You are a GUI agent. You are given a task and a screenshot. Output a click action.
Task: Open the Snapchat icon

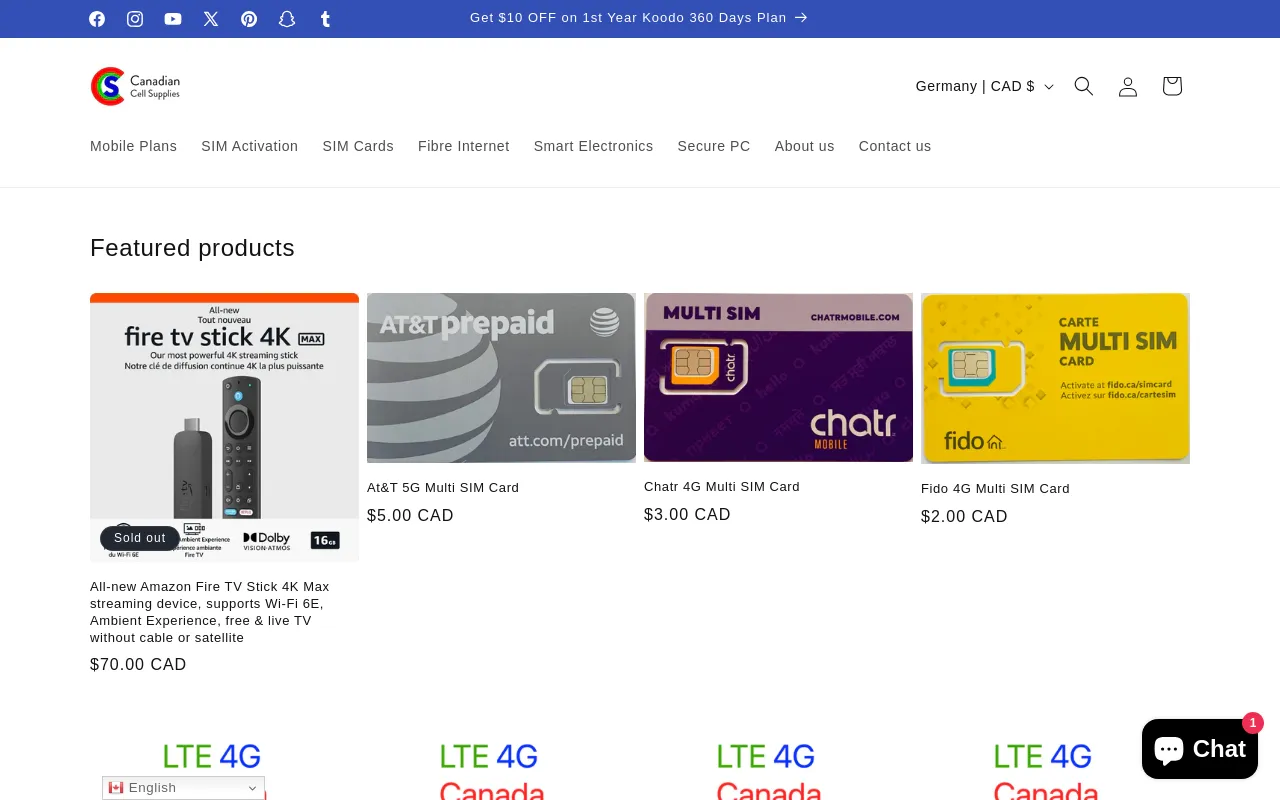click(x=287, y=19)
